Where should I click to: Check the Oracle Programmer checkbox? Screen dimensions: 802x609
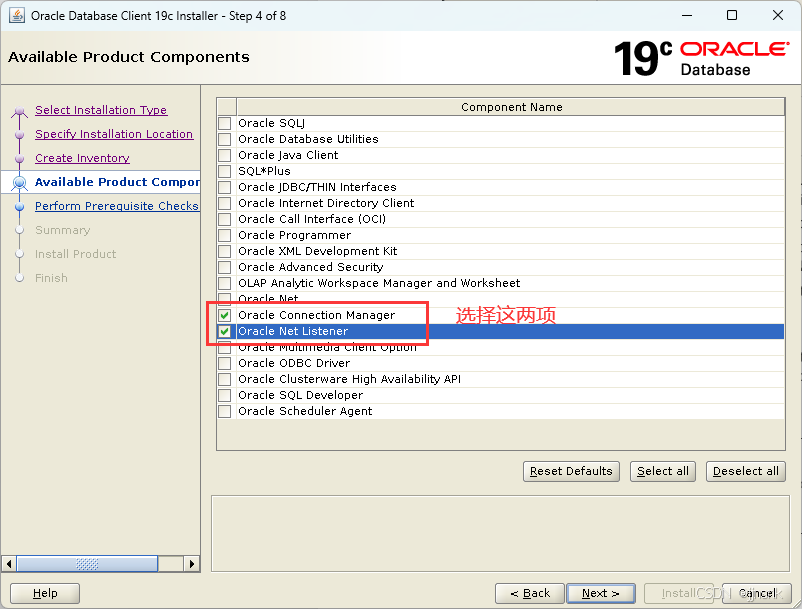(225, 235)
